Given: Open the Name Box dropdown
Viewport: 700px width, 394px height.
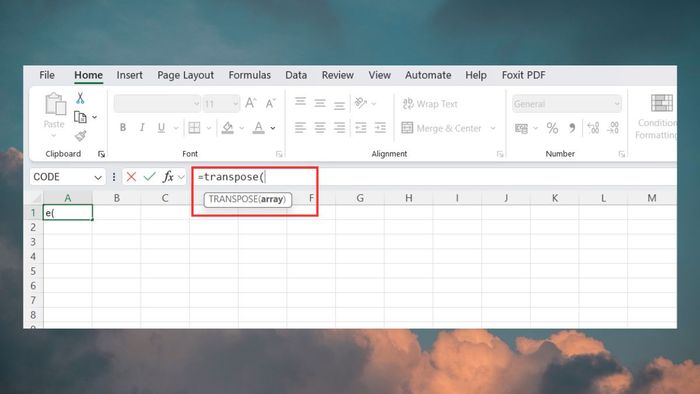Looking at the screenshot, I should pyautogui.click(x=98, y=178).
